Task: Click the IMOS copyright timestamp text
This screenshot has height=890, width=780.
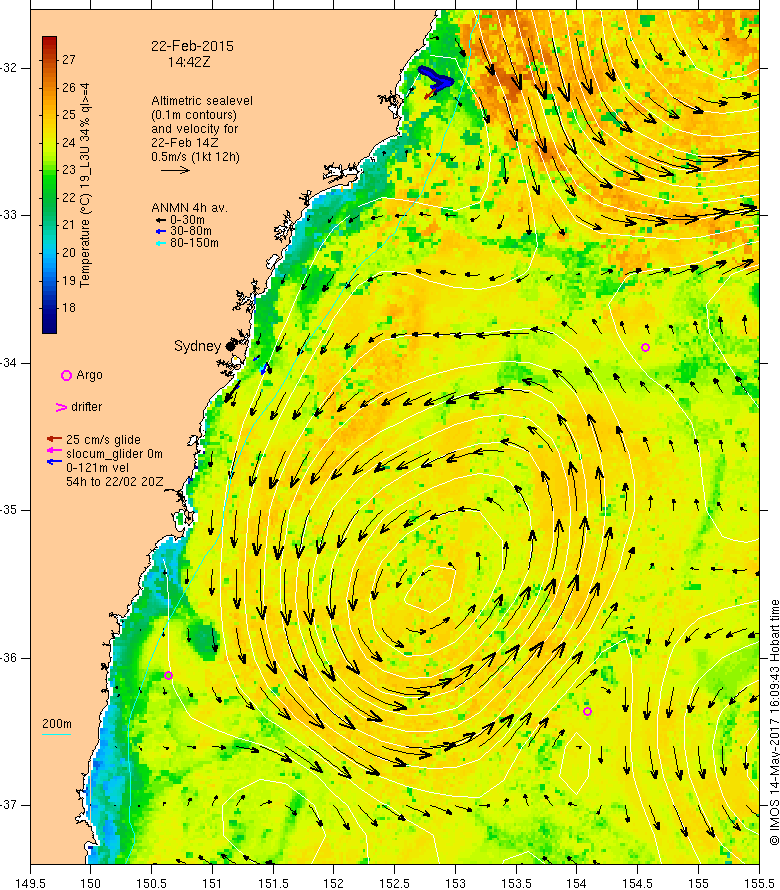Action: coord(774,722)
